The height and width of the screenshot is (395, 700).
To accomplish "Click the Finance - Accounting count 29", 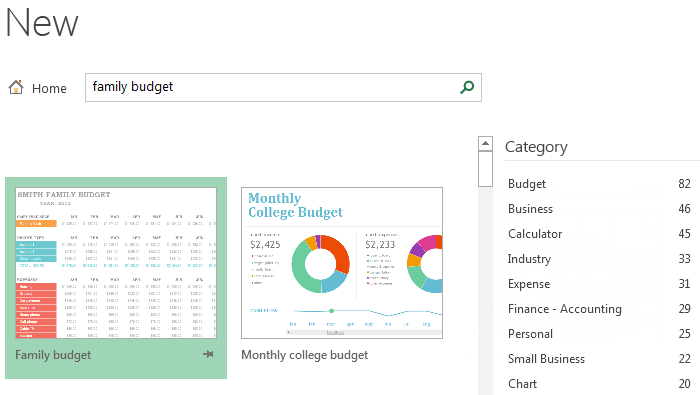I will point(684,309).
